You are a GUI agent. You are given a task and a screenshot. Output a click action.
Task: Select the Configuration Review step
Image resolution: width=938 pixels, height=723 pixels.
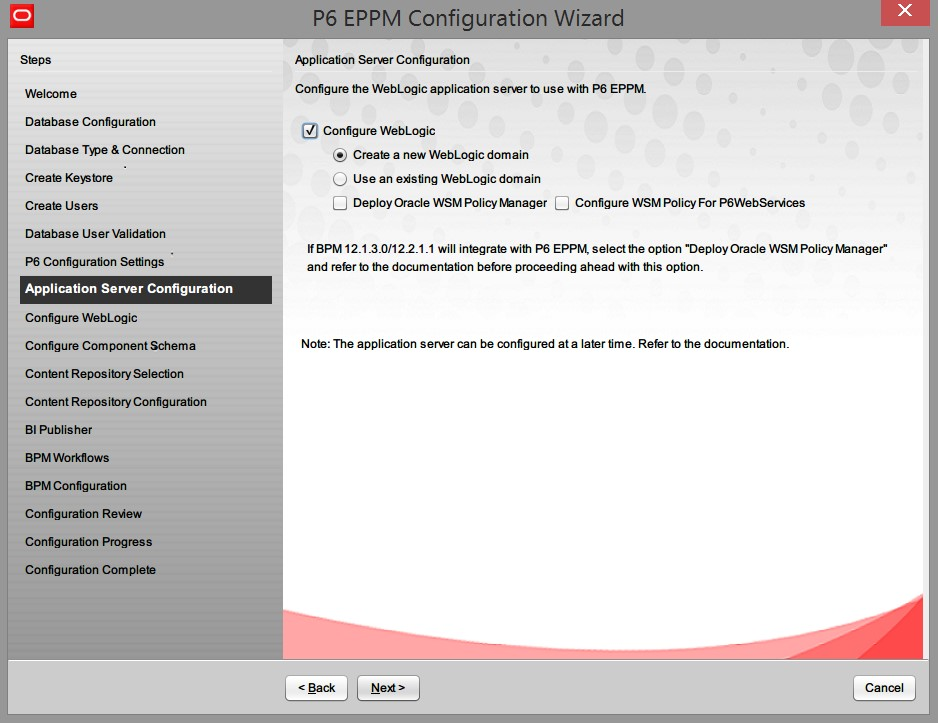[x=83, y=514]
